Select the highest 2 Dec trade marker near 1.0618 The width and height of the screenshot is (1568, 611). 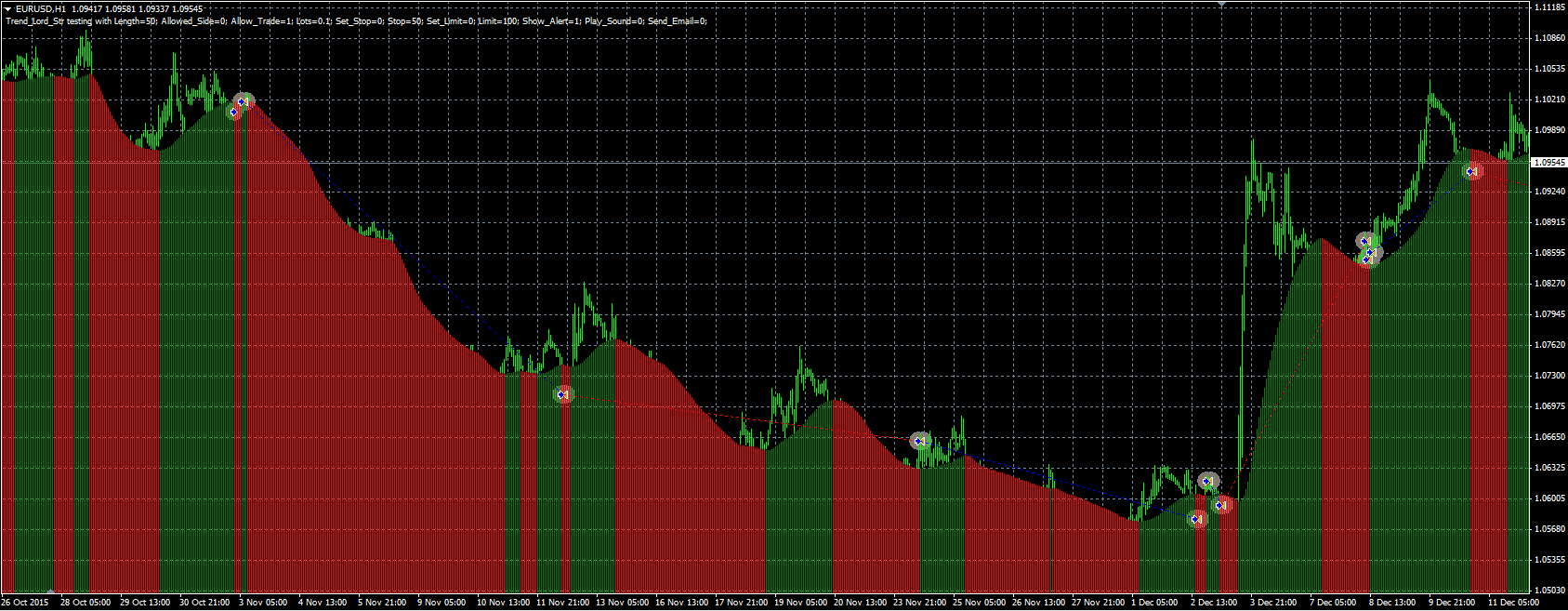click(x=1208, y=481)
